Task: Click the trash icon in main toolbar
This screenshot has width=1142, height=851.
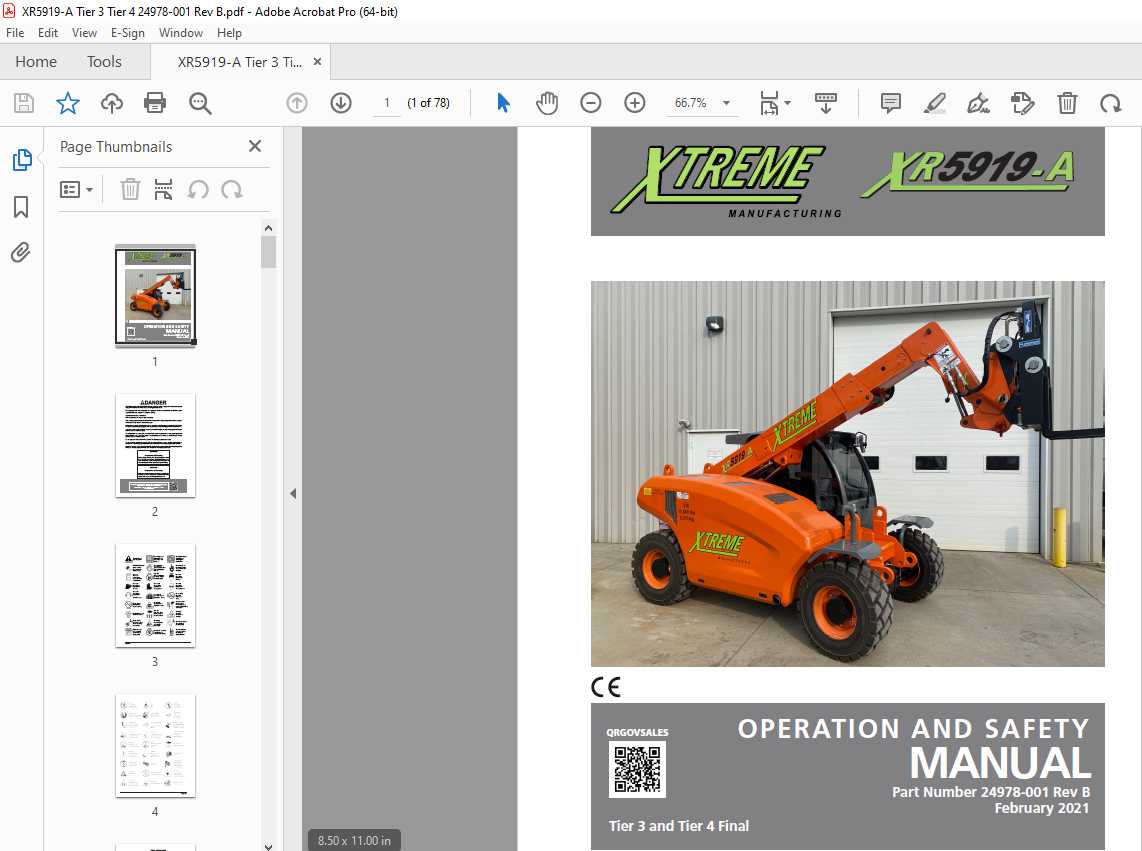Action: (1067, 103)
